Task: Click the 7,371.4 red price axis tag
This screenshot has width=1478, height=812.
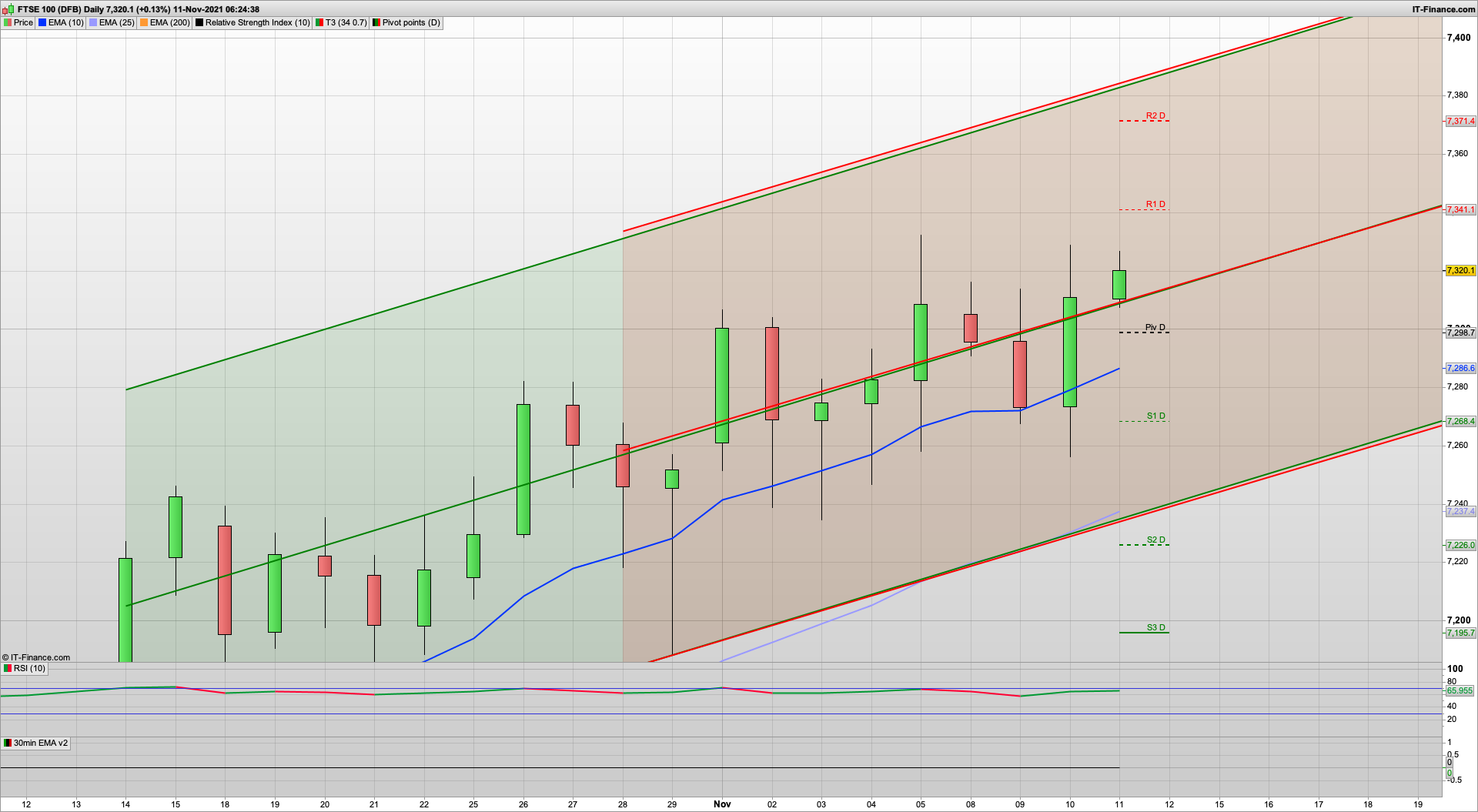Action: tap(1460, 122)
